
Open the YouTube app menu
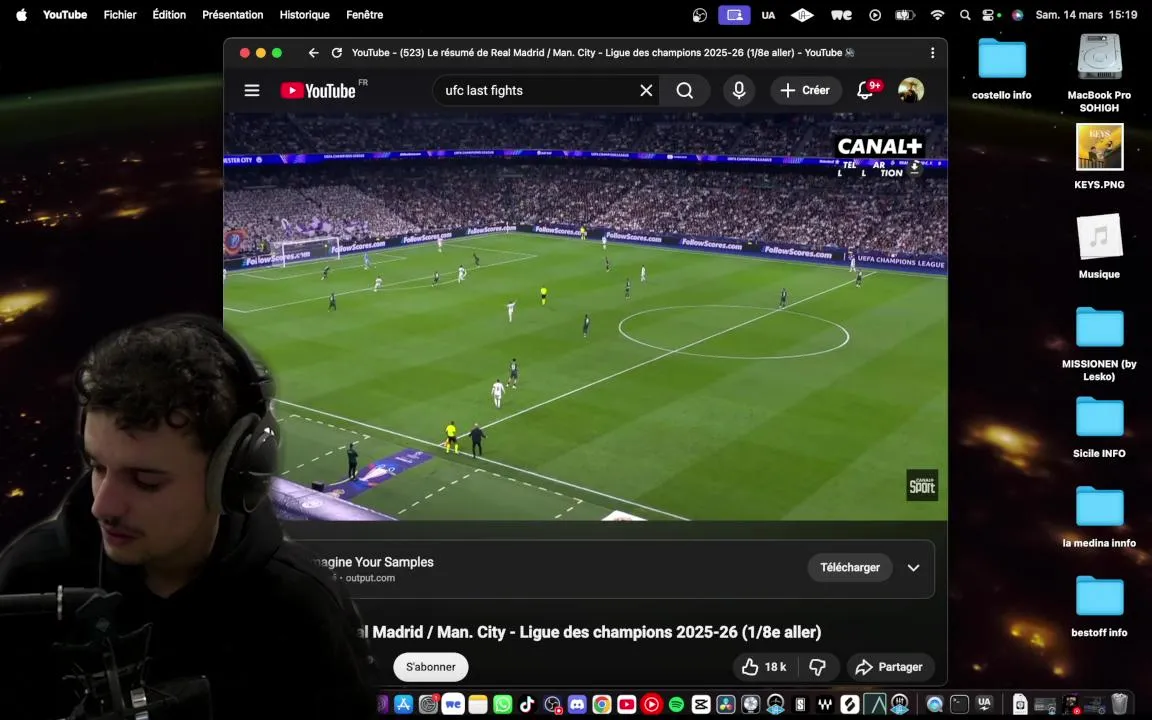(65, 15)
